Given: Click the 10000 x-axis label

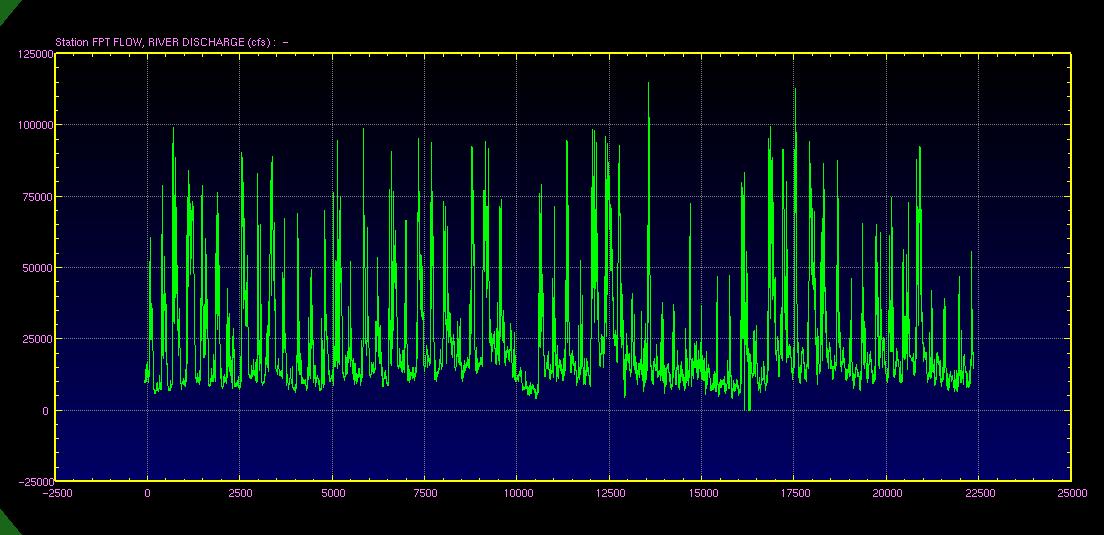Looking at the screenshot, I should [x=517, y=493].
